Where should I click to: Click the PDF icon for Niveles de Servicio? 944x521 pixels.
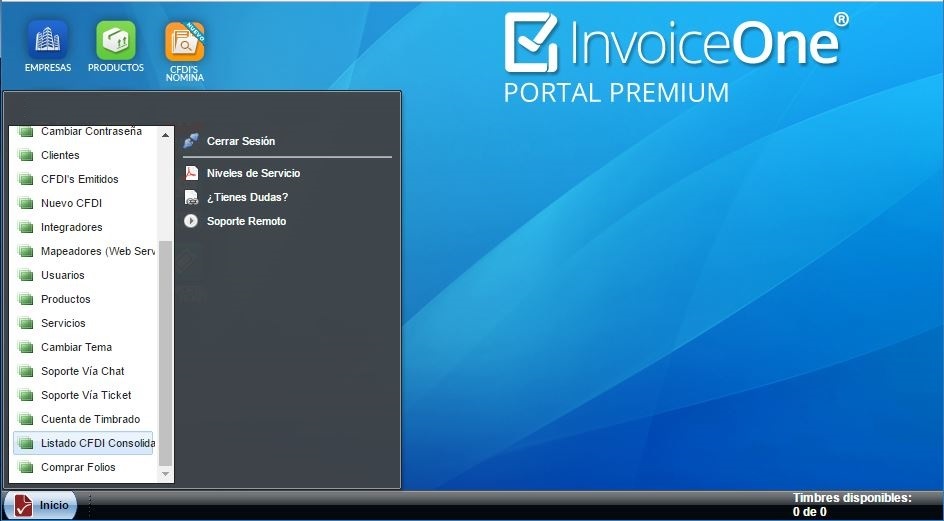[191, 173]
